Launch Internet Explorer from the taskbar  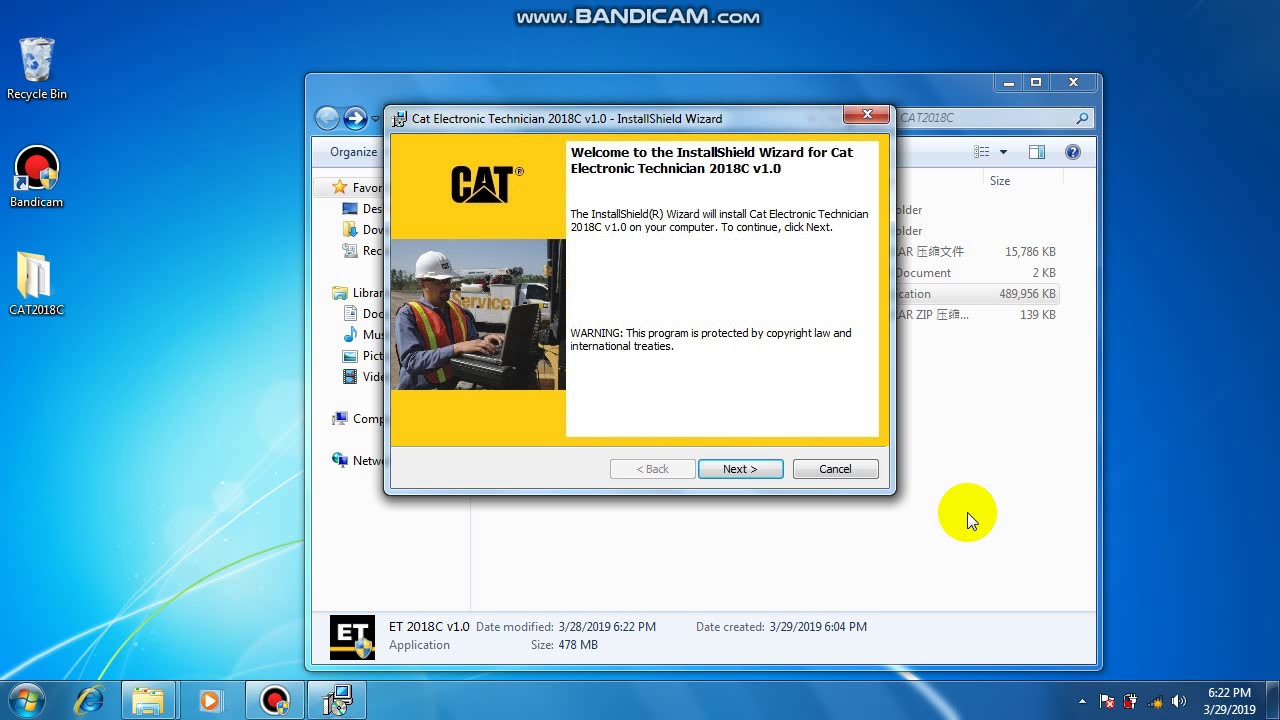tap(89, 701)
